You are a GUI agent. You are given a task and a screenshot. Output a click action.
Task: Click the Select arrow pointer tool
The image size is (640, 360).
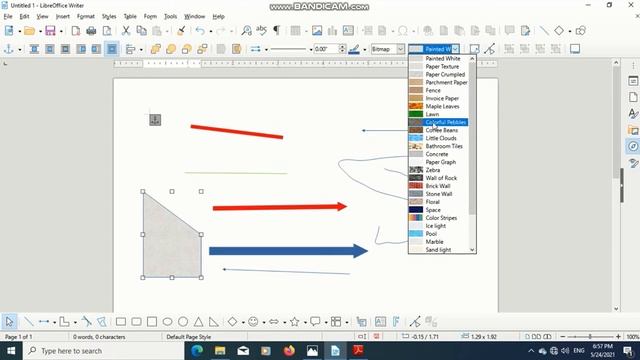[9, 322]
